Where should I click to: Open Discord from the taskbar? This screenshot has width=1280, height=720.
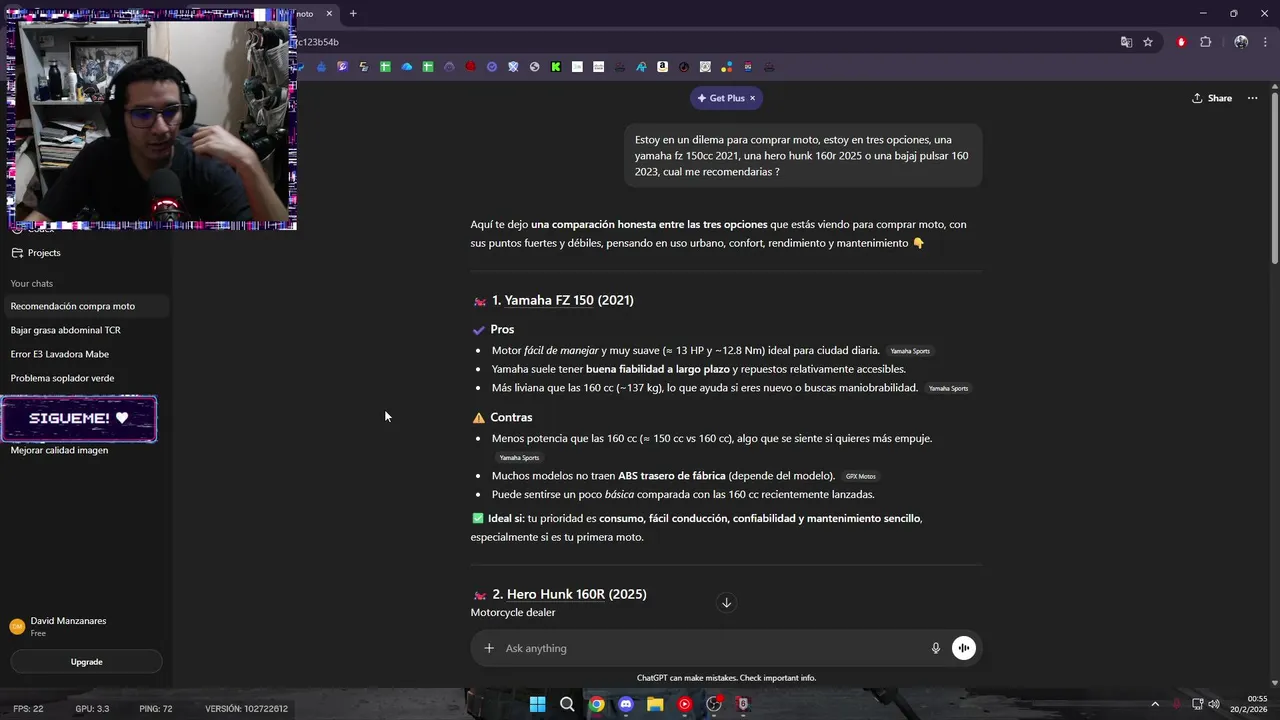[x=626, y=704]
